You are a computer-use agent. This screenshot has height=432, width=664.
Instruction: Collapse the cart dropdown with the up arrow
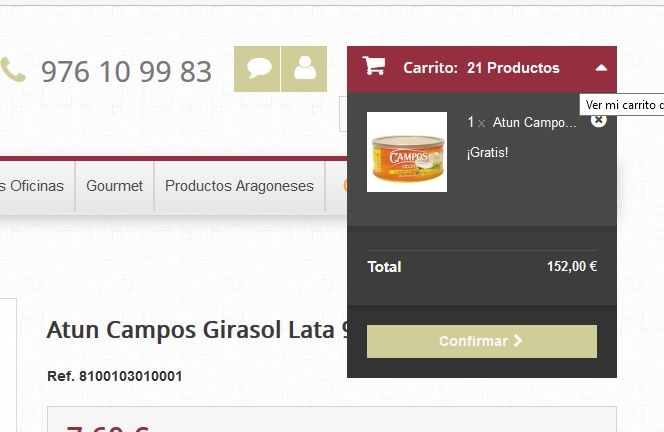coord(601,68)
